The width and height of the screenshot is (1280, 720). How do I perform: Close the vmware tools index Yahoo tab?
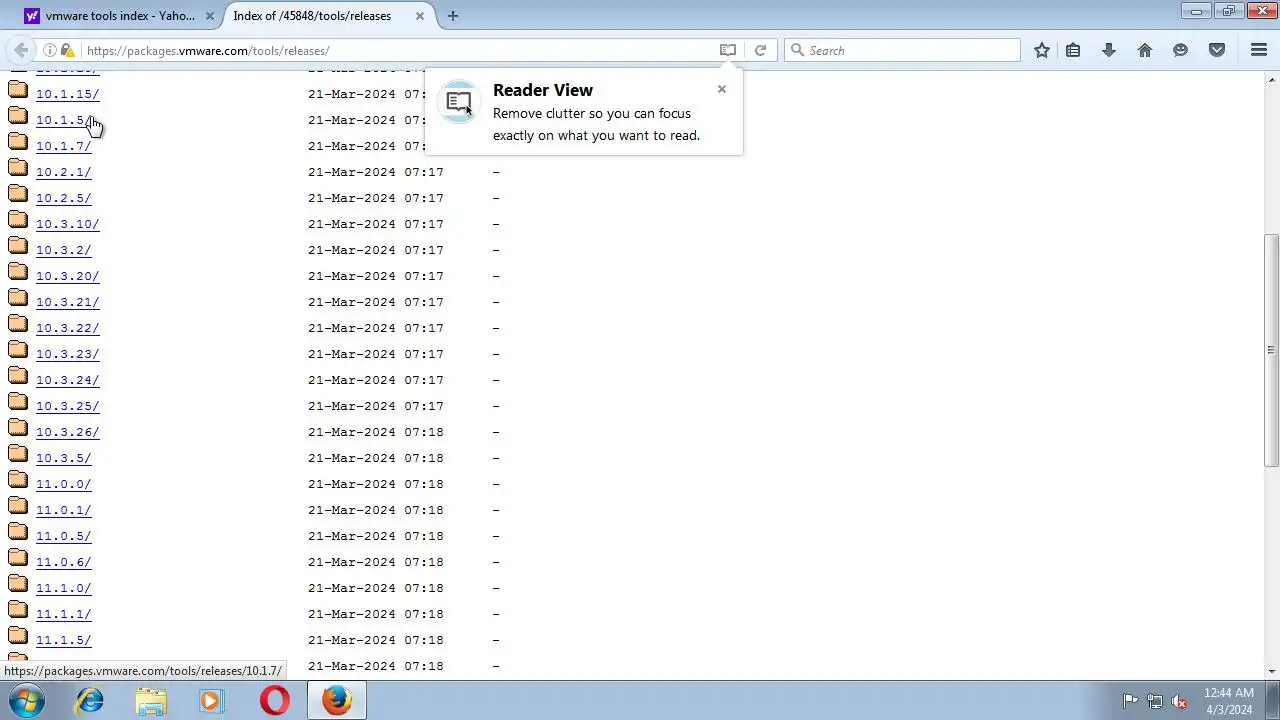coord(210,16)
